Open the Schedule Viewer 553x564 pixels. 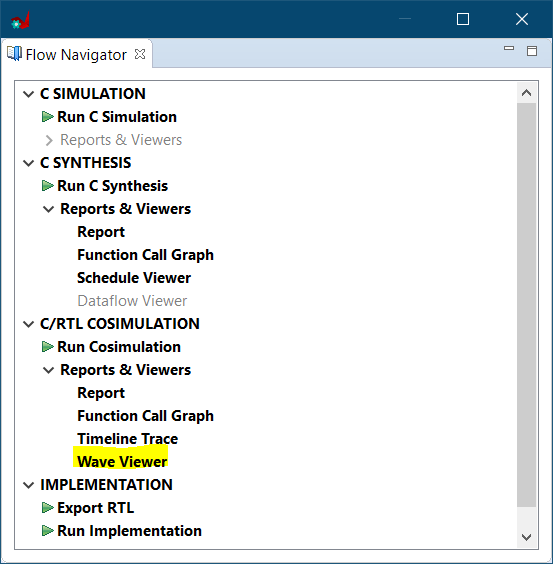click(134, 278)
